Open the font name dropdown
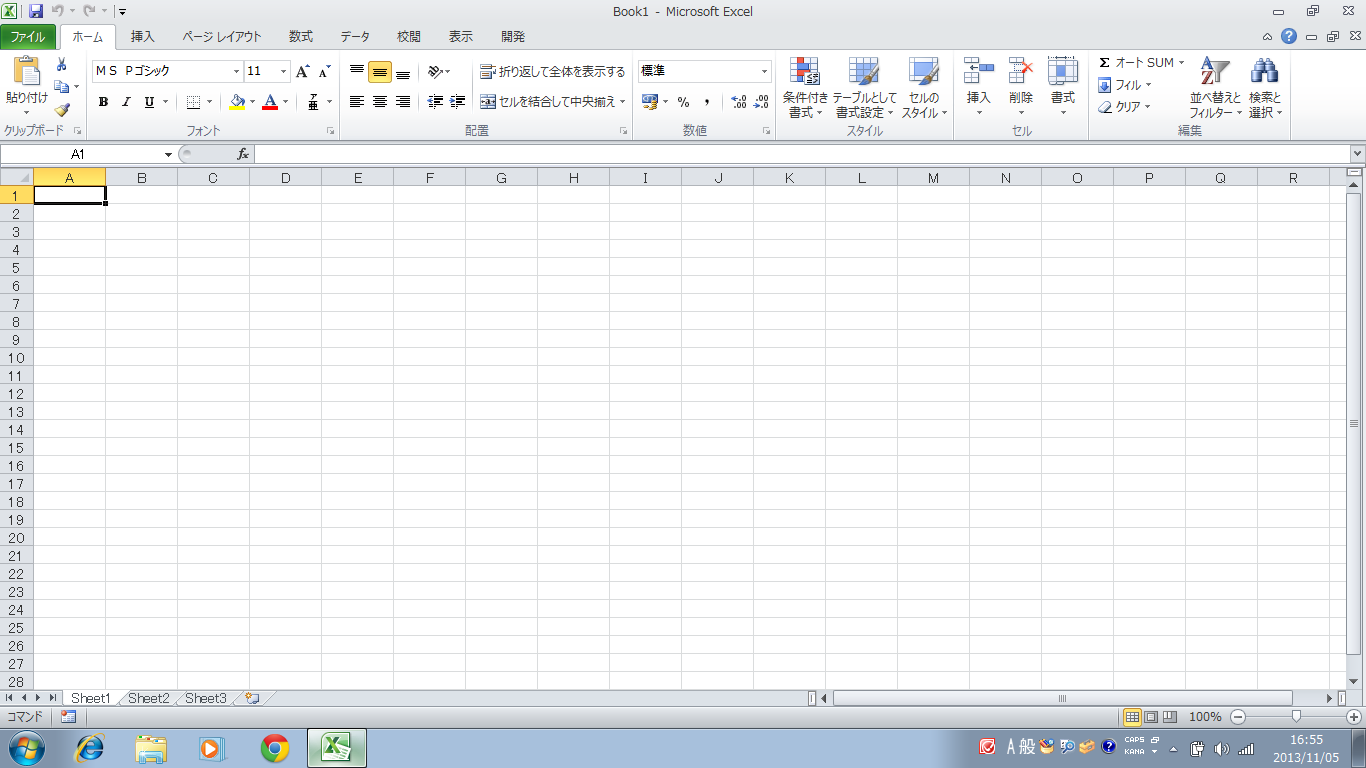 [x=237, y=72]
